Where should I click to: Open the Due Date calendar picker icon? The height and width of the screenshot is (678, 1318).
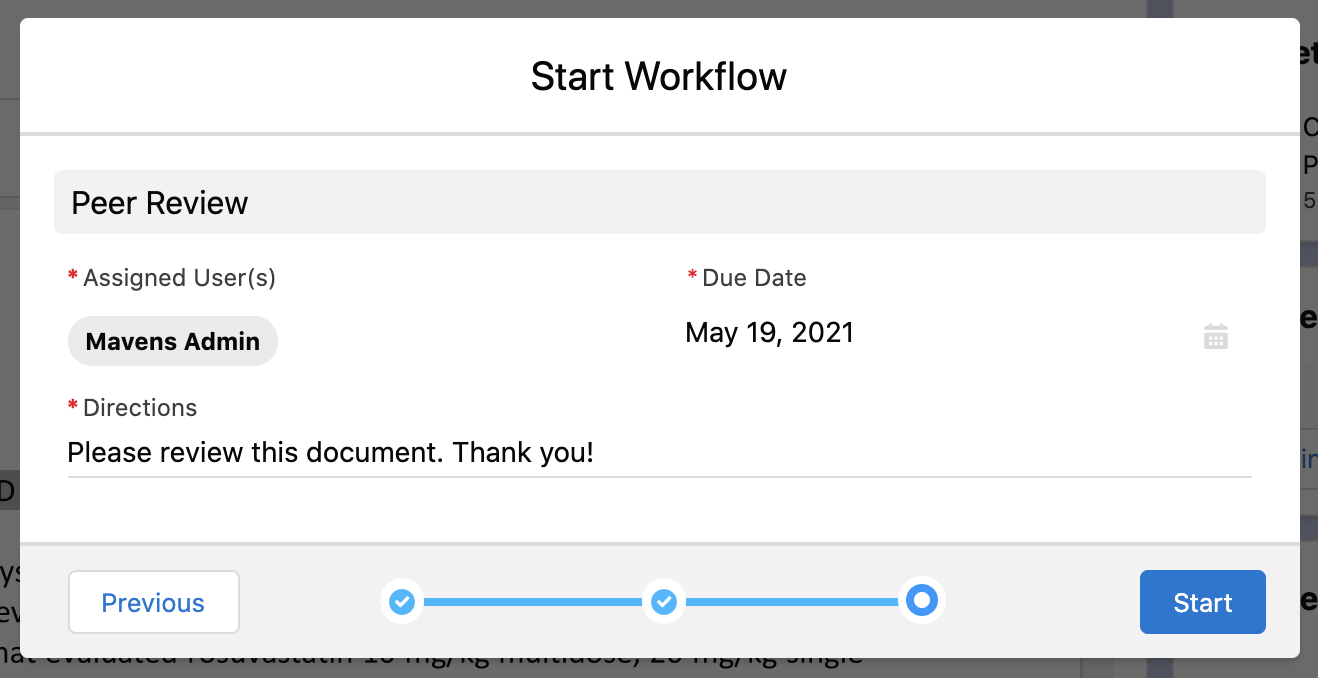pos(1215,336)
